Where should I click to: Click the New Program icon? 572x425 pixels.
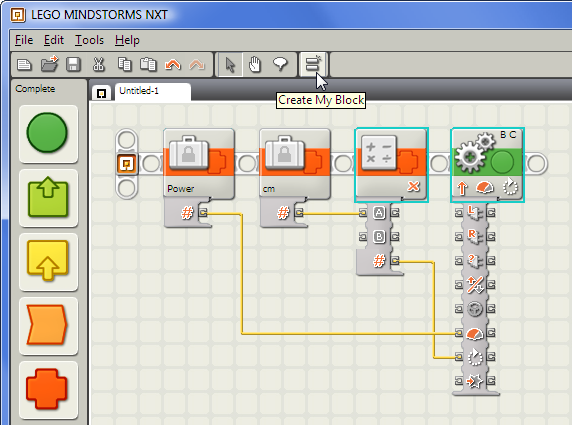tap(24, 65)
